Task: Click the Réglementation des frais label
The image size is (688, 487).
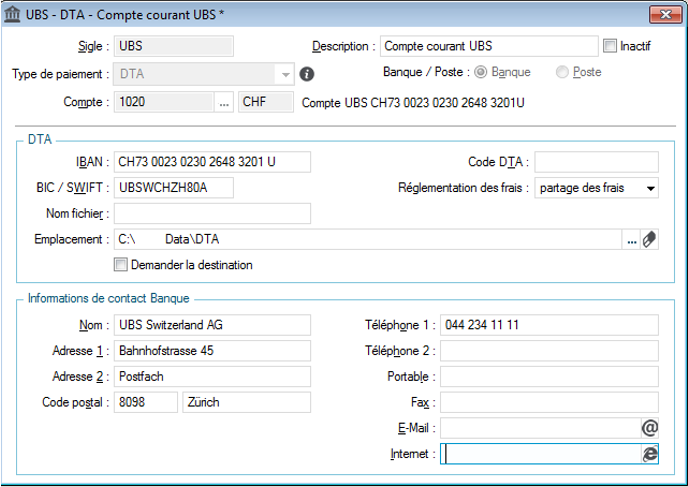Action: tap(463, 188)
